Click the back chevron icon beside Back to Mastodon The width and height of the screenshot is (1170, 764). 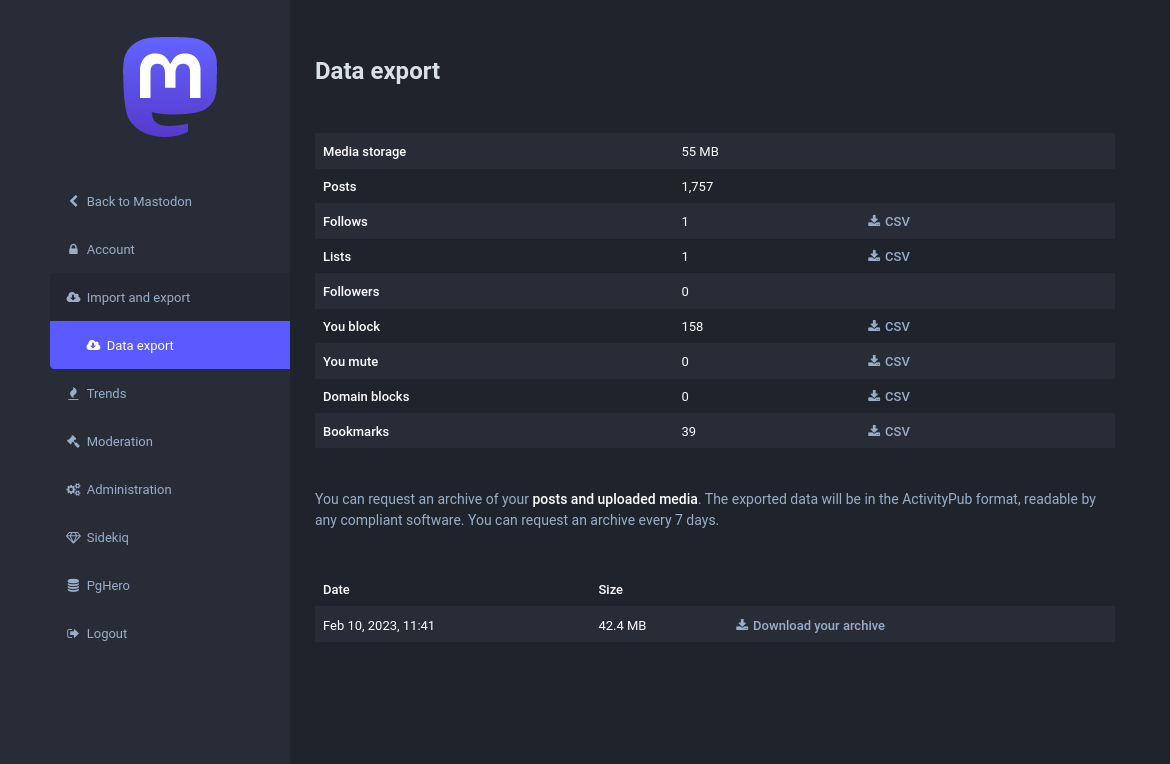pyautogui.click(x=73, y=201)
